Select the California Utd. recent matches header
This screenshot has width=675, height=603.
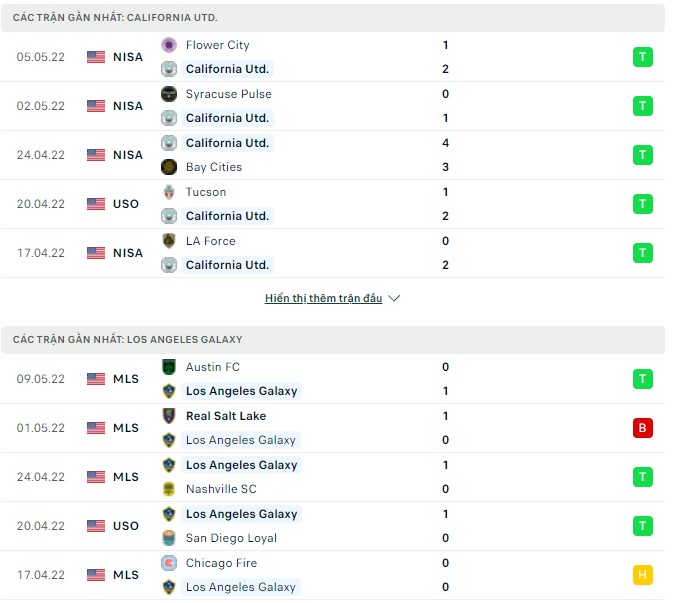click(x=115, y=18)
